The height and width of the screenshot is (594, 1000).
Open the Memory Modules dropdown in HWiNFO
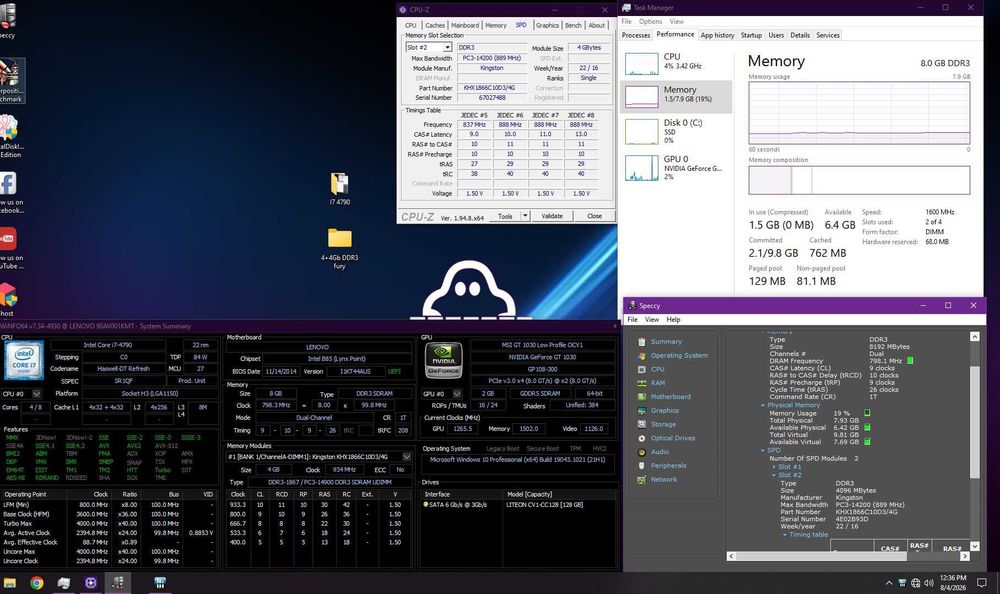[406, 457]
